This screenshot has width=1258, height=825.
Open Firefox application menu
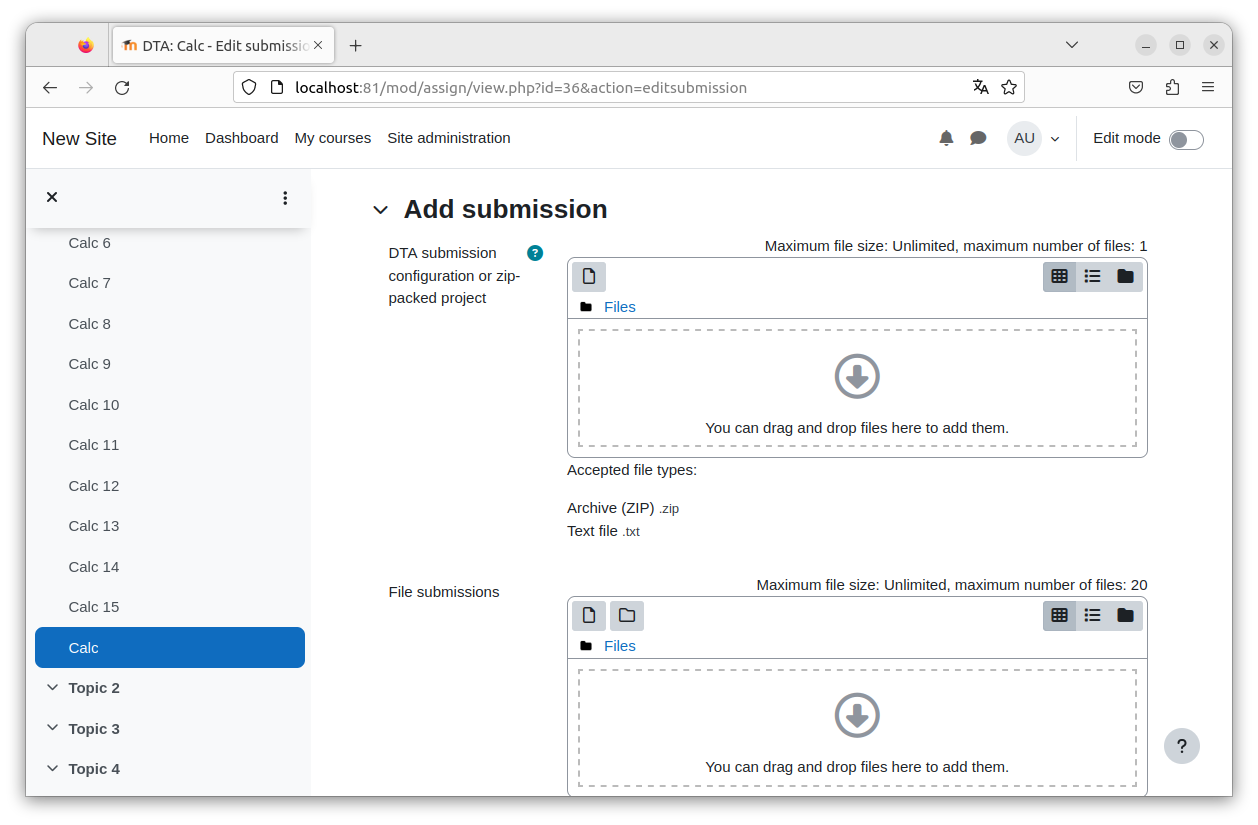tap(1208, 87)
